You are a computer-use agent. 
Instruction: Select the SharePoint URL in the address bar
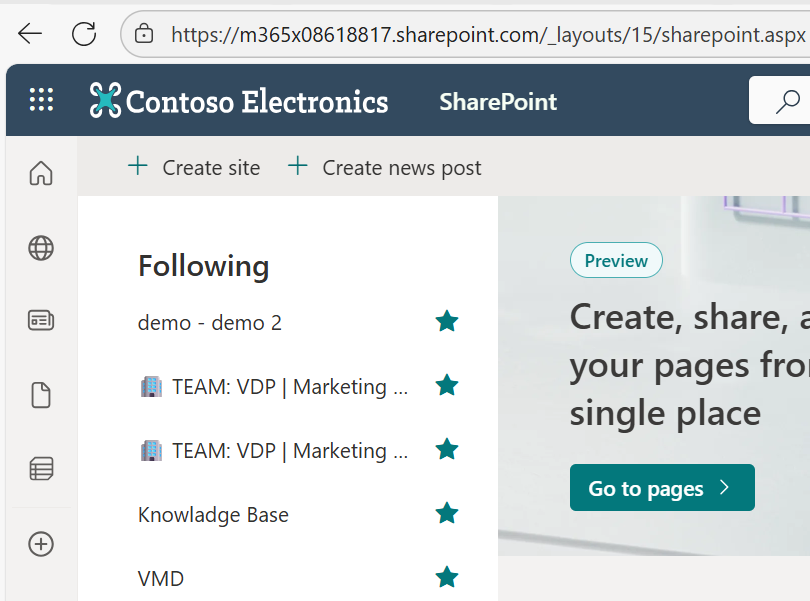pos(488,35)
